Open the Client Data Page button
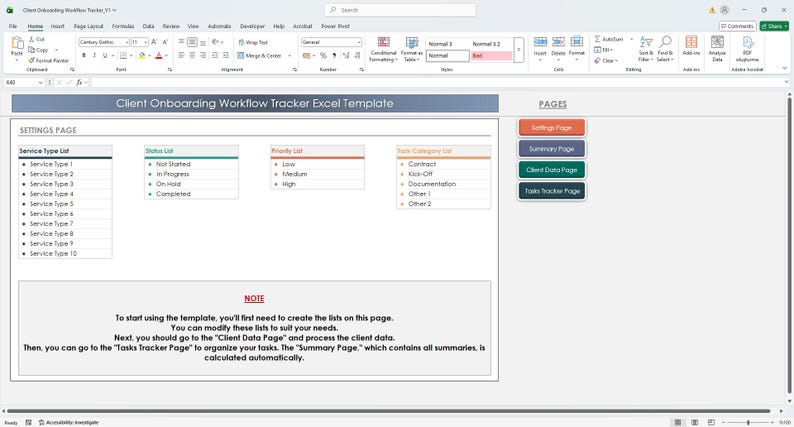 (x=551, y=170)
